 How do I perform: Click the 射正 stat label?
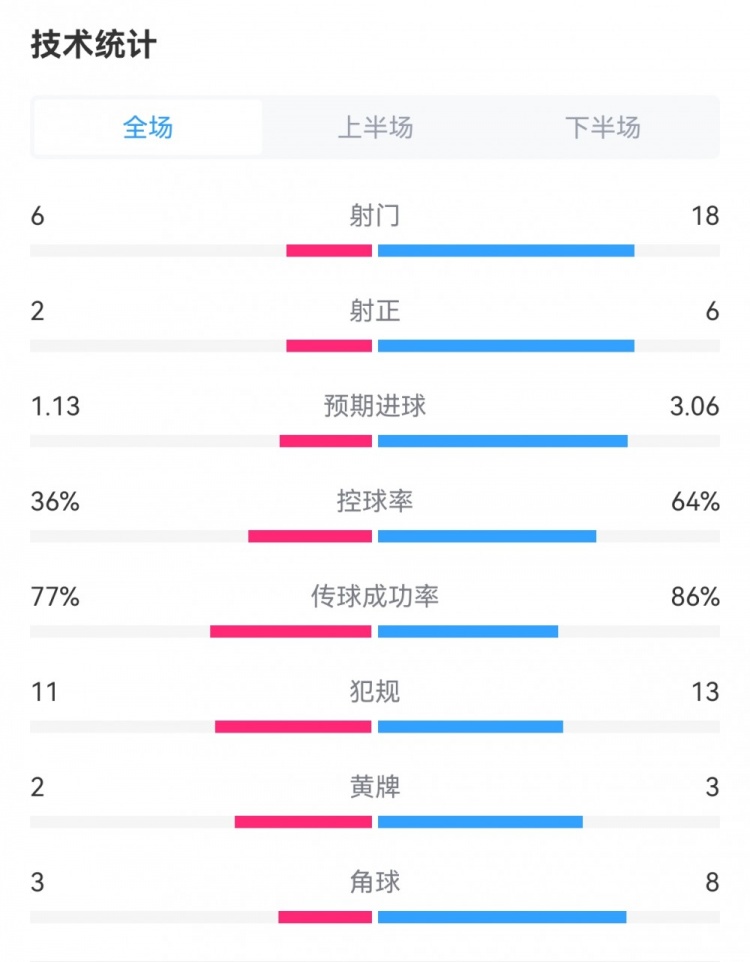point(375,311)
